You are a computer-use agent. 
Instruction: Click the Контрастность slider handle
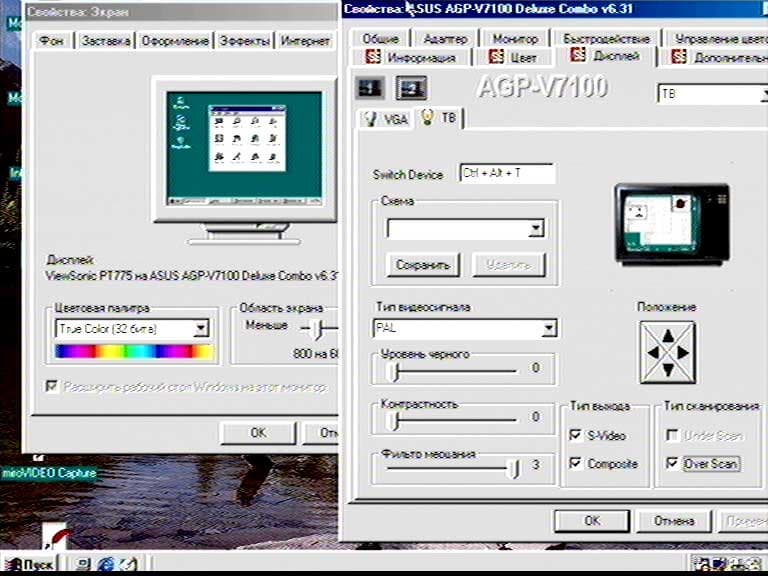click(393, 421)
